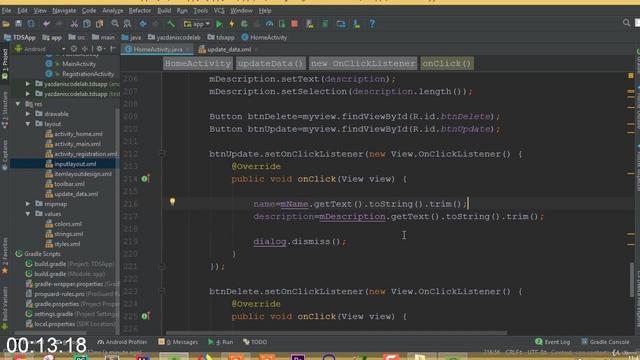Switch to update_data.xml editor tab
Viewport: 640px width, 360px height.
(229, 49)
